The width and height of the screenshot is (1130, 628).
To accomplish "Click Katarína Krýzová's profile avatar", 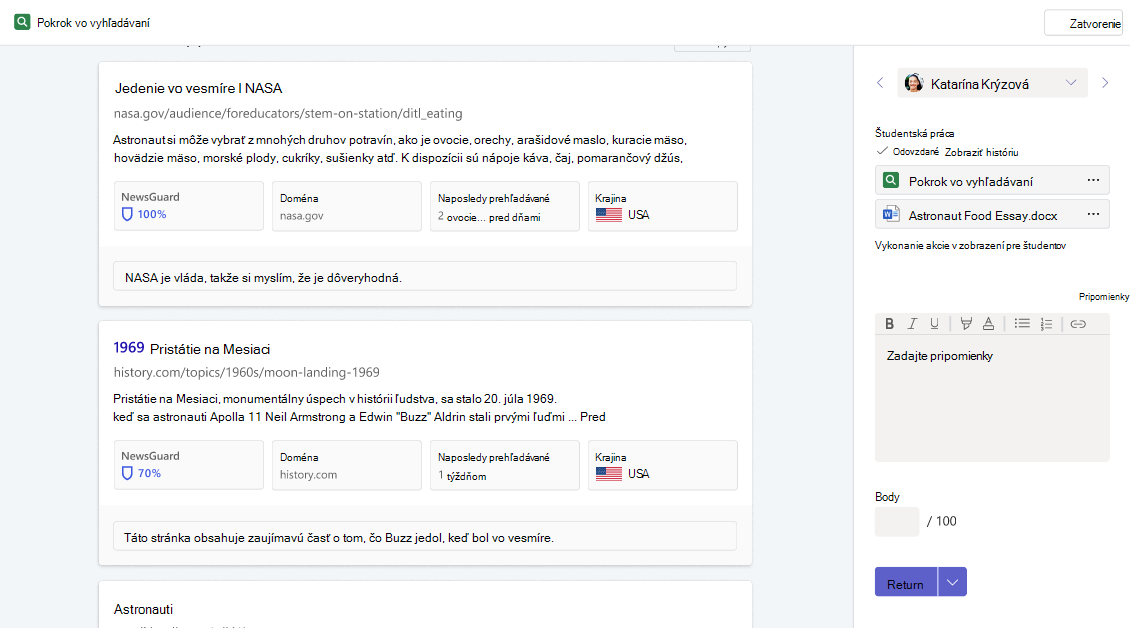I will click(914, 83).
